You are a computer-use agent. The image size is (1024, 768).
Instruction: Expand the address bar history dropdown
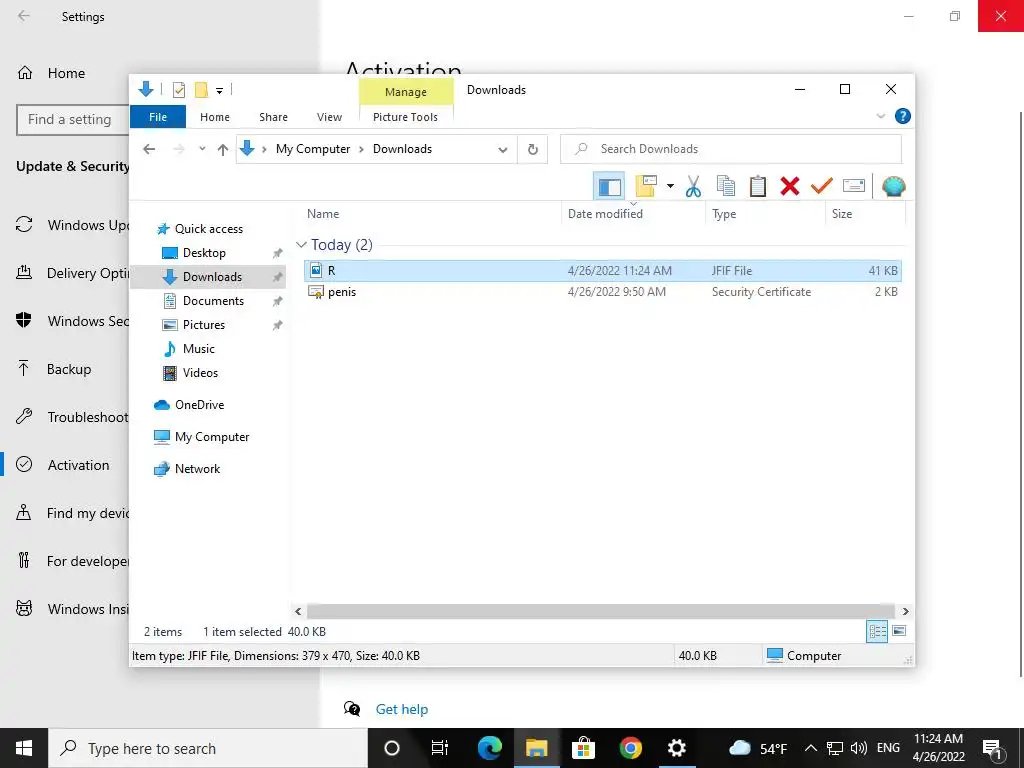point(503,150)
